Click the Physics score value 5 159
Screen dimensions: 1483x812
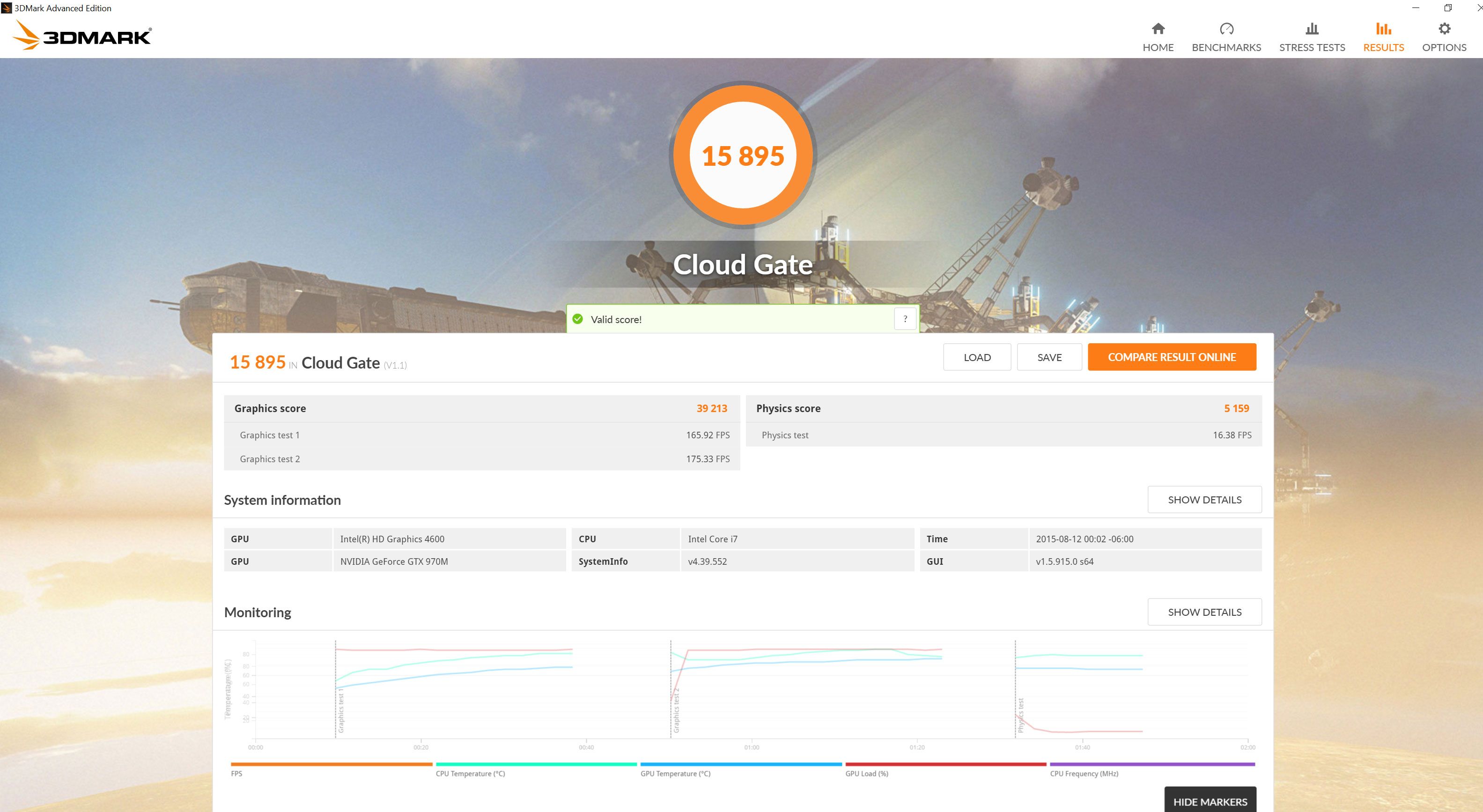click(x=1236, y=408)
